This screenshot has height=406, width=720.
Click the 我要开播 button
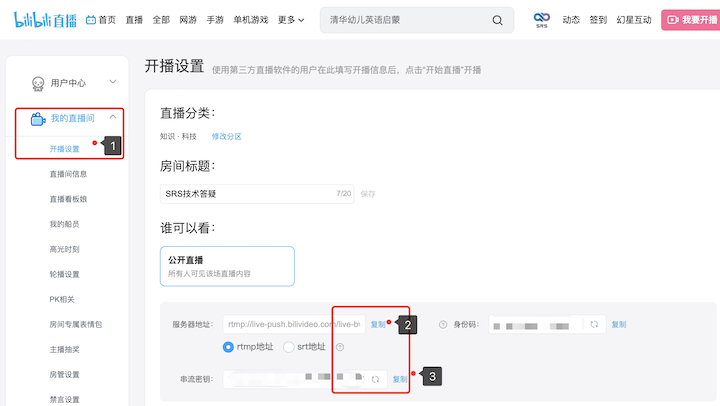click(690, 19)
